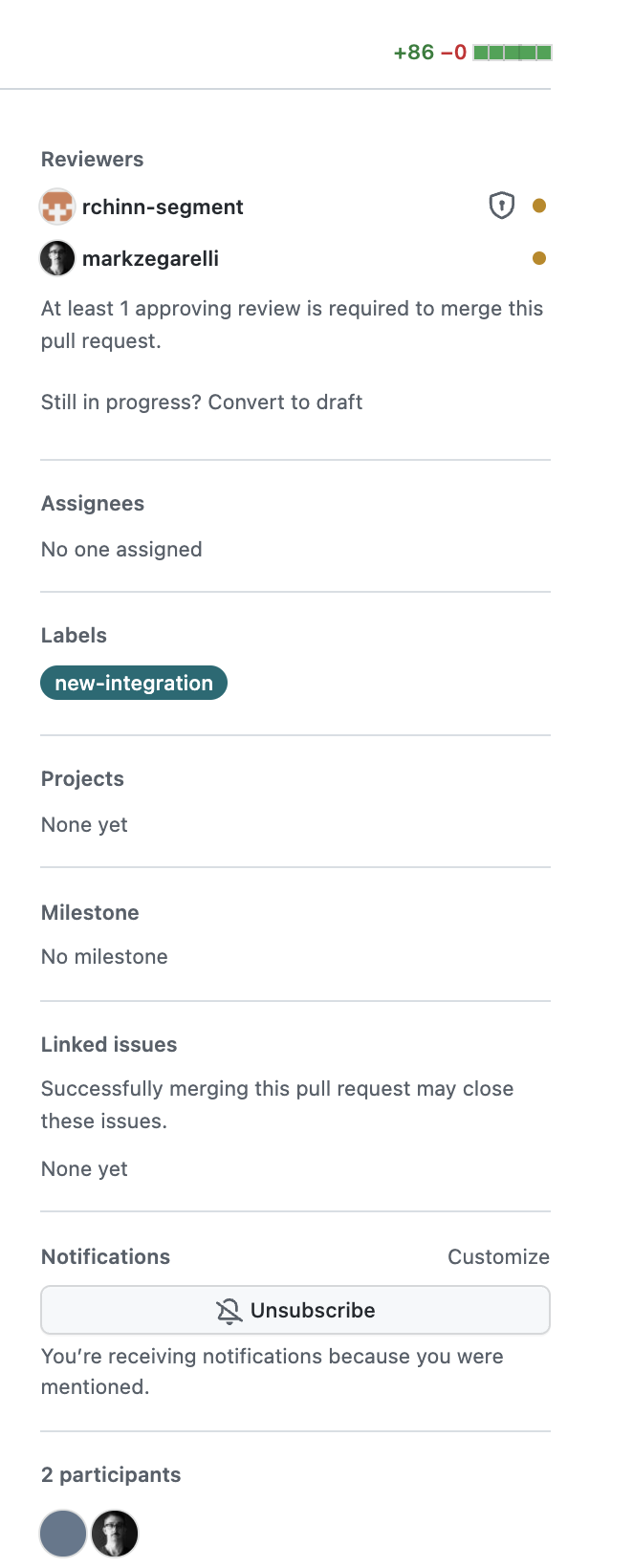Click rchinn-segment's pending review status dot
The height and width of the screenshot is (1568, 633).
tap(539, 206)
